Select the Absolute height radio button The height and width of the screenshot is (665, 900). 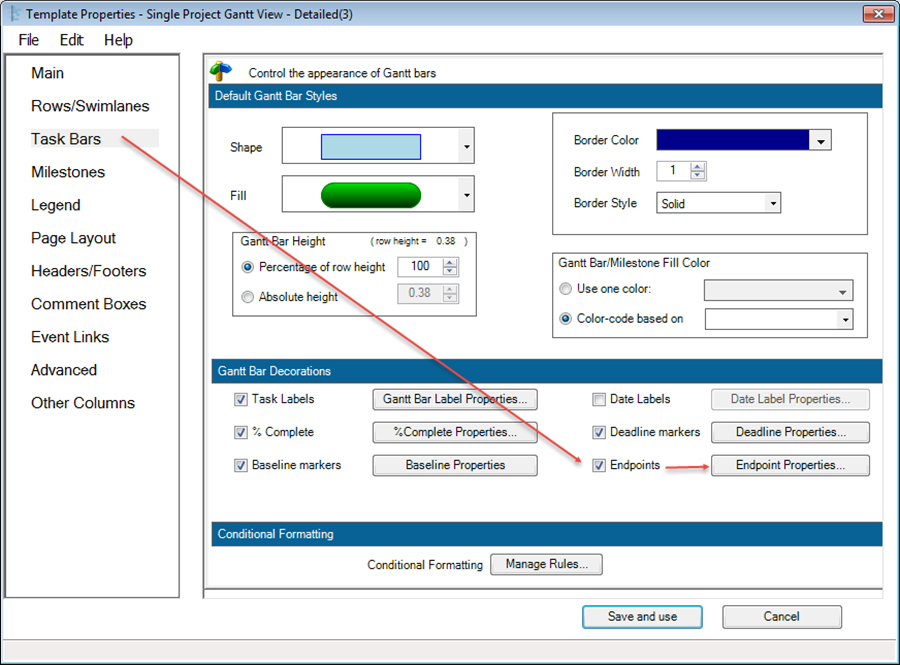click(x=248, y=297)
